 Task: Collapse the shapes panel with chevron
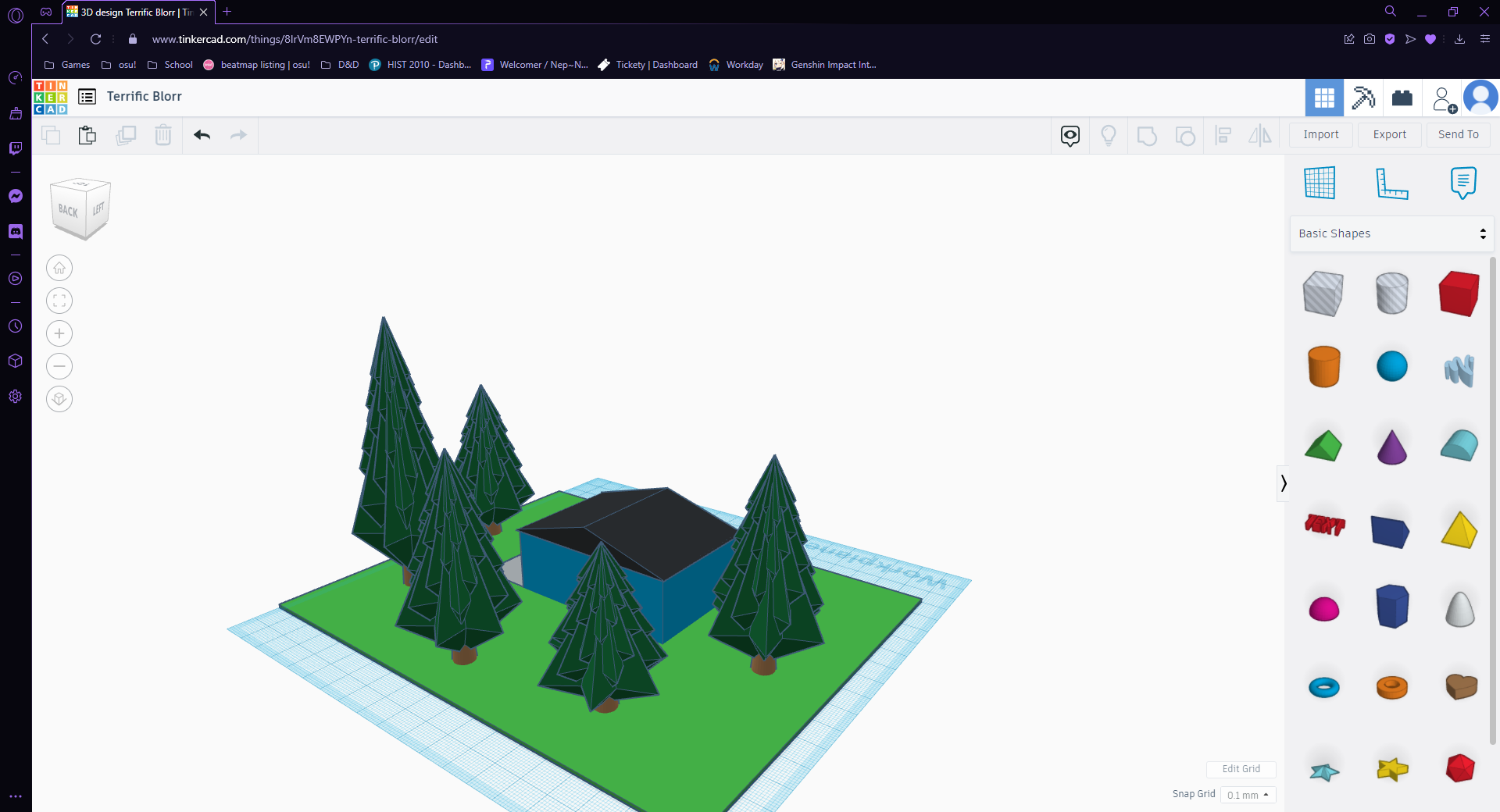(x=1283, y=484)
